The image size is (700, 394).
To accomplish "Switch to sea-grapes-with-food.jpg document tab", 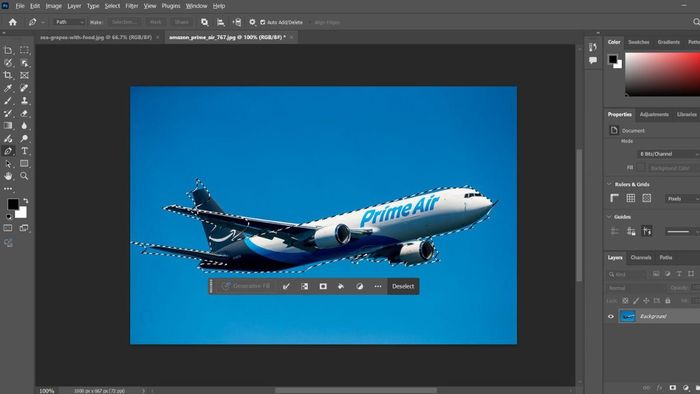I will tap(96, 37).
